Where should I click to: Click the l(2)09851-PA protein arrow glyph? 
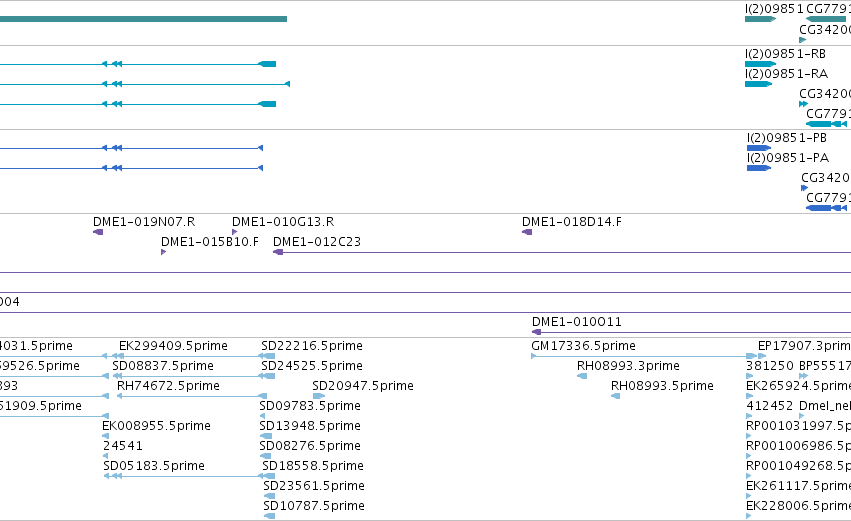point(759,168)
